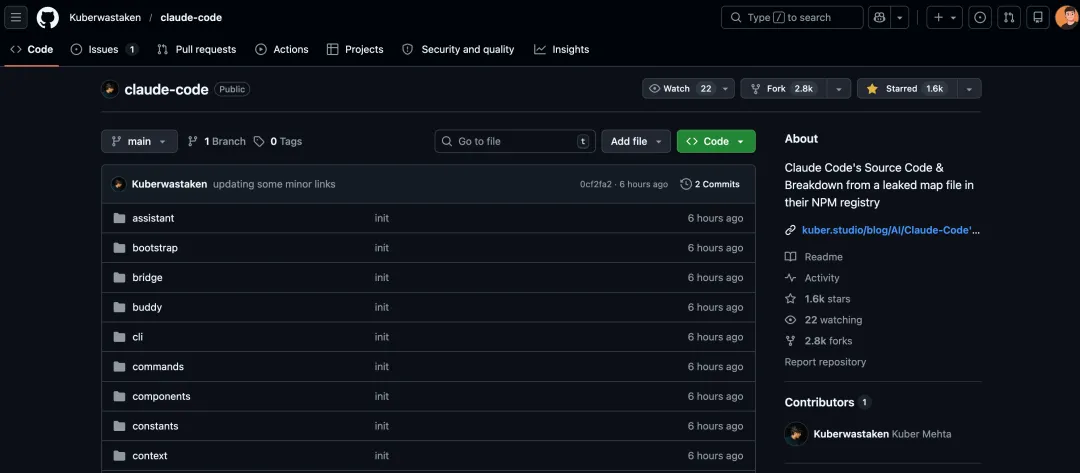The width and height of the screenshot is (1080, 473).
Task: Click folder icon of commands row
Action: [x=119, y=366]
